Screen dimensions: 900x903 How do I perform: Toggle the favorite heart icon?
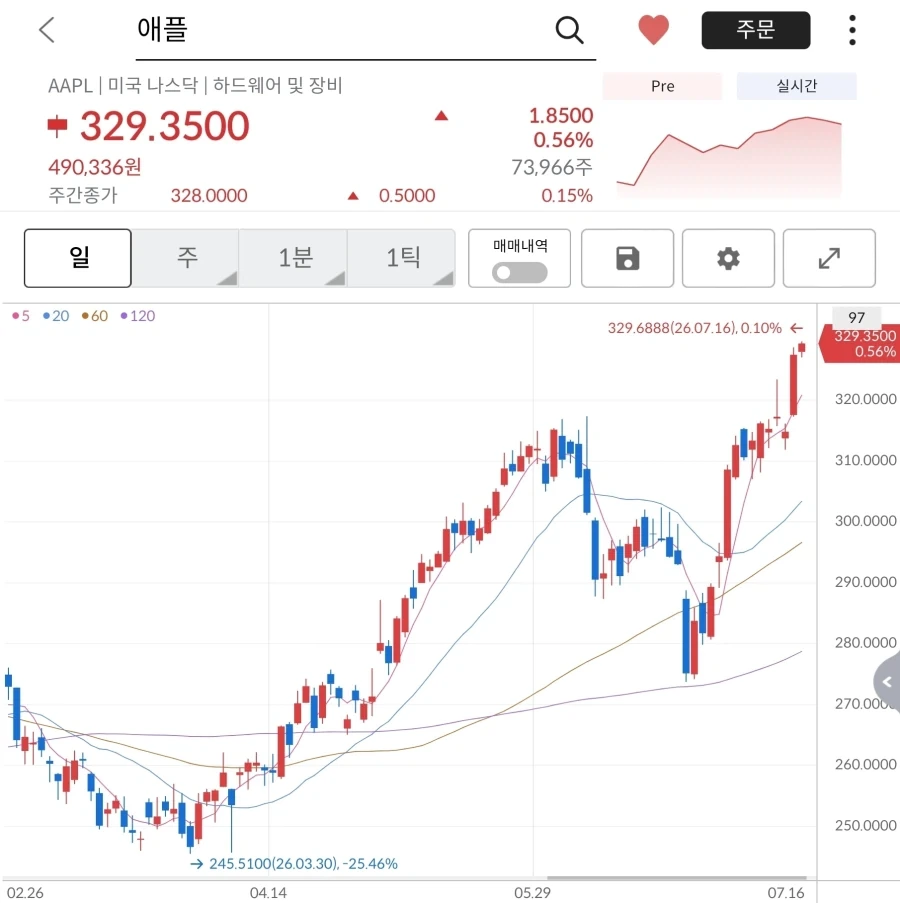tap(654, 29)
